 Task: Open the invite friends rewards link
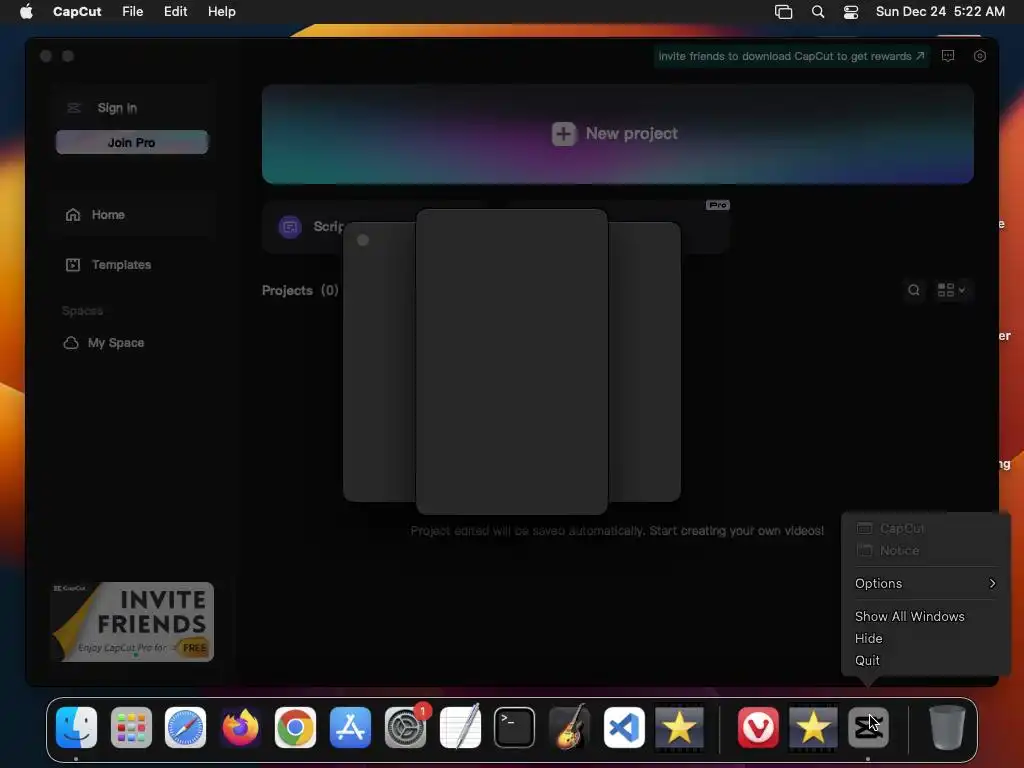pyautogui.click(x=792, y=56)
